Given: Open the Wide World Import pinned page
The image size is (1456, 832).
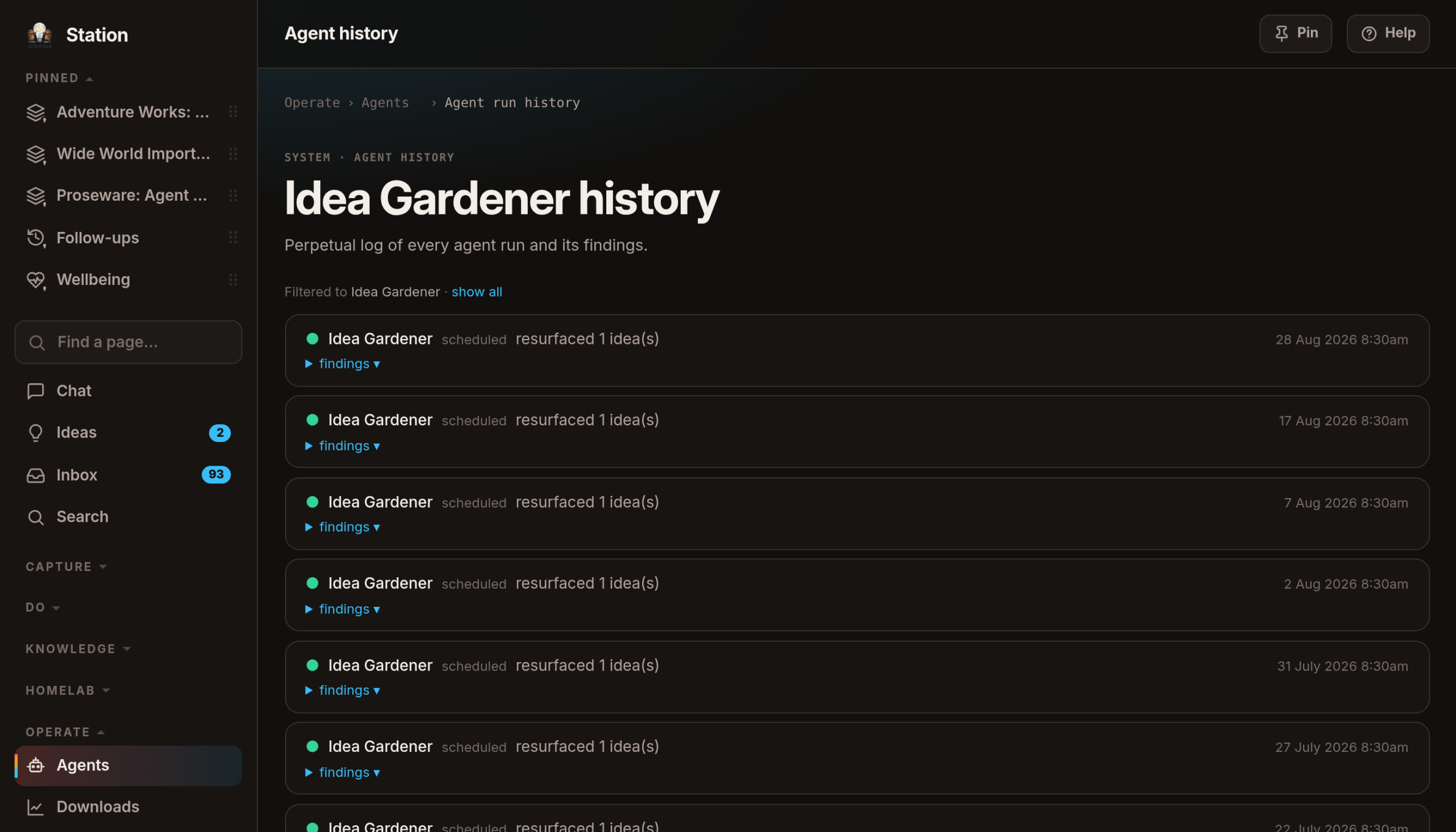Looking at the screenshot, I should pos(128,154).
